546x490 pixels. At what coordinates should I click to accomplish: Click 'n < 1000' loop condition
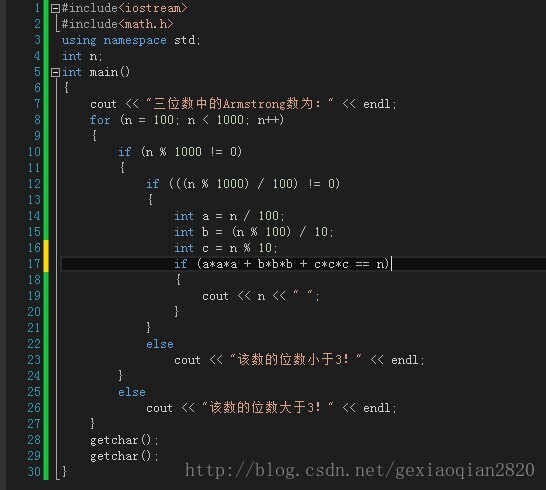(x=216, y=120)
